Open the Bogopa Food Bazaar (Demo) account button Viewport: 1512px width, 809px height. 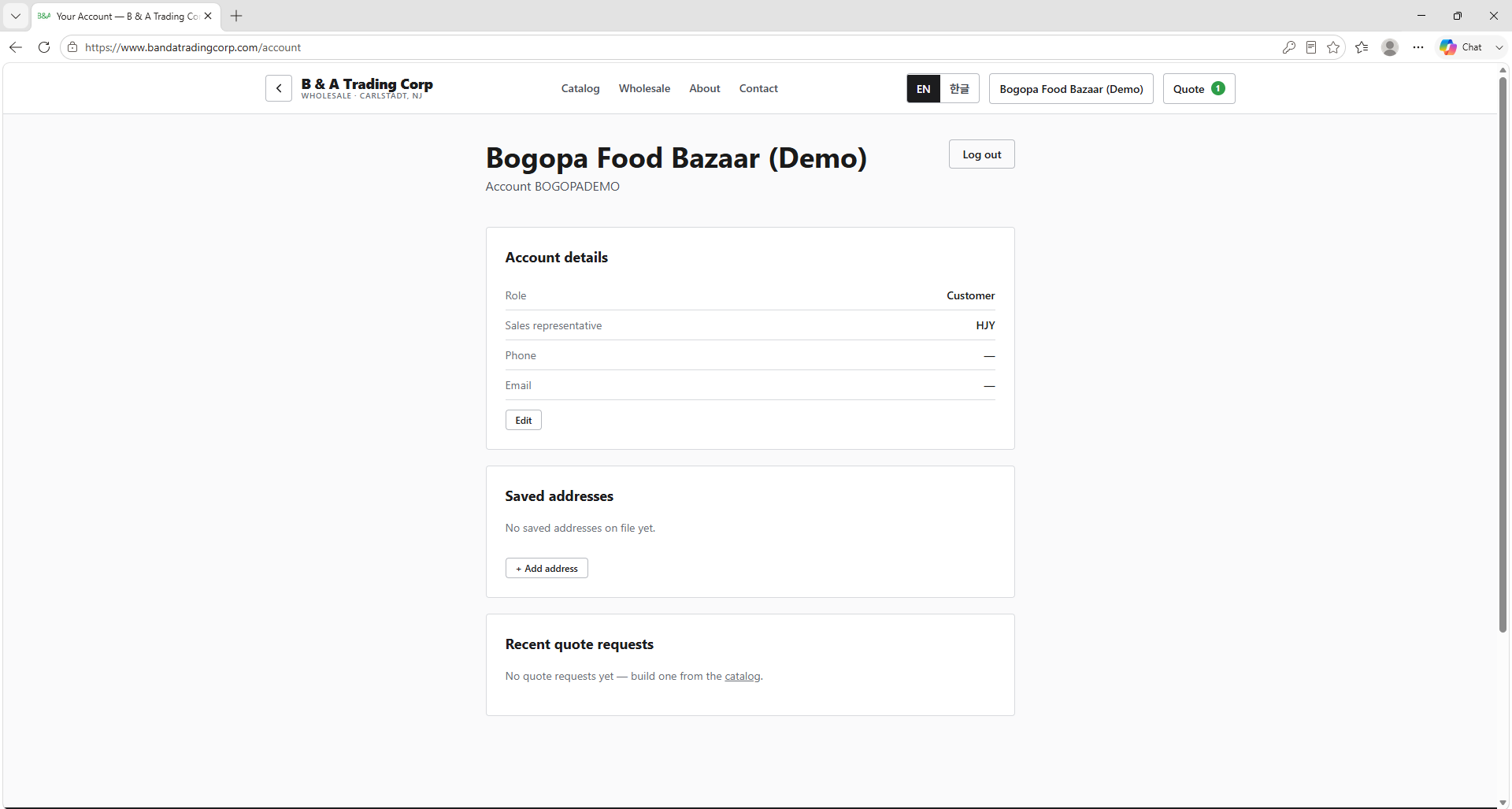[1071, 89]
